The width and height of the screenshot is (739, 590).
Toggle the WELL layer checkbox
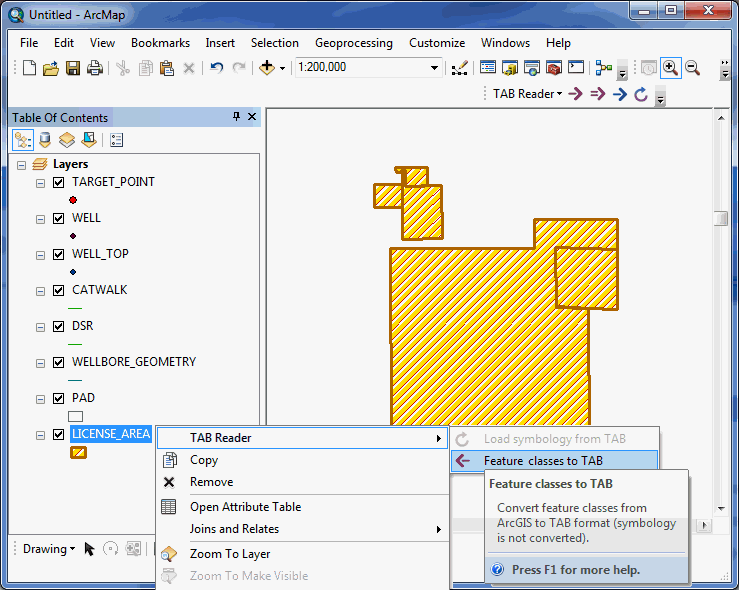(58, 218)
